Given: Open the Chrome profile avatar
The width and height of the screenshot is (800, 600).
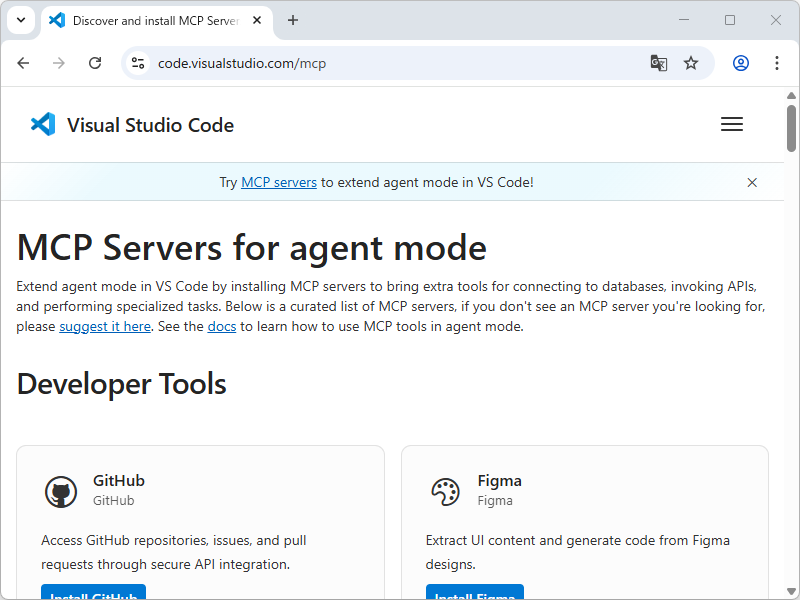Looking at the screenshot, I should 741,63.
